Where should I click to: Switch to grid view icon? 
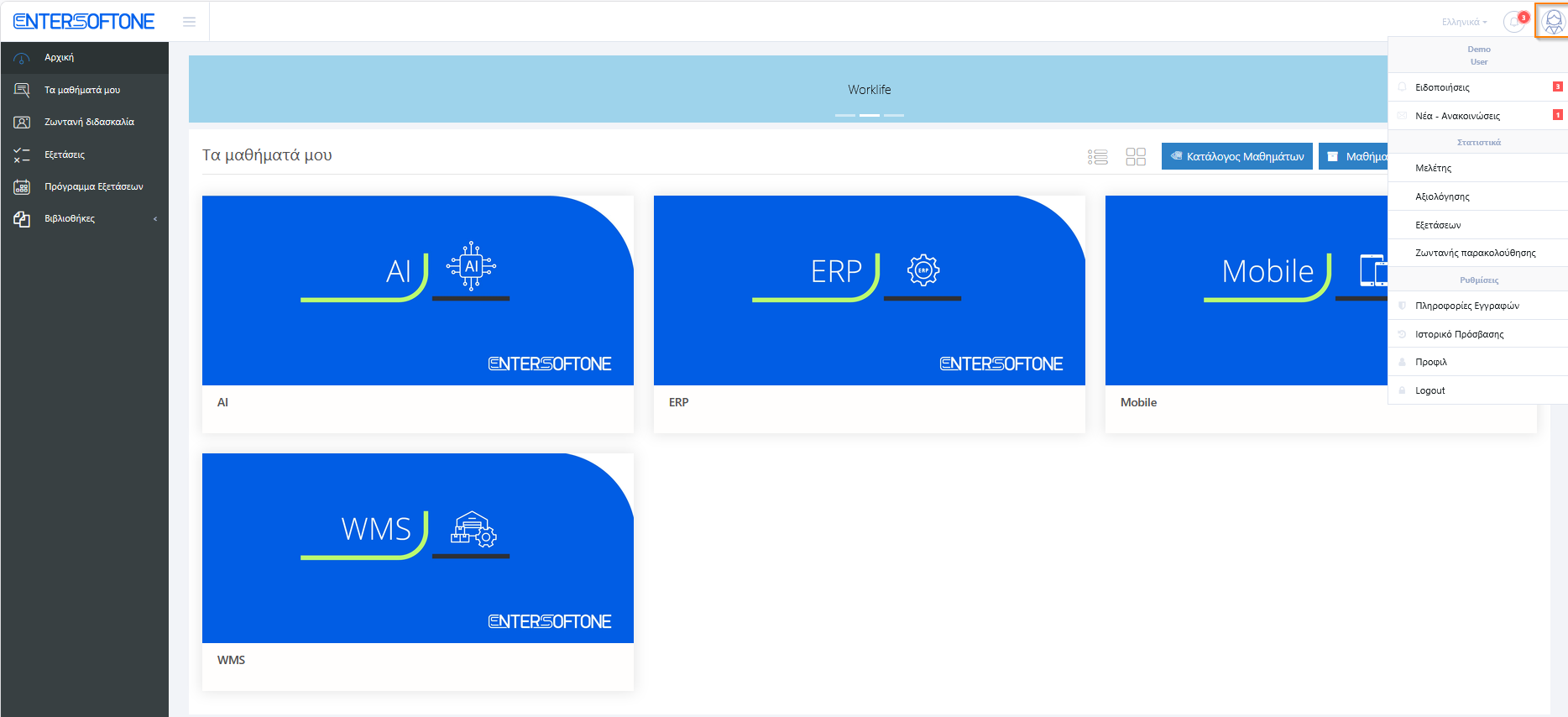(x=1136, y=157)
